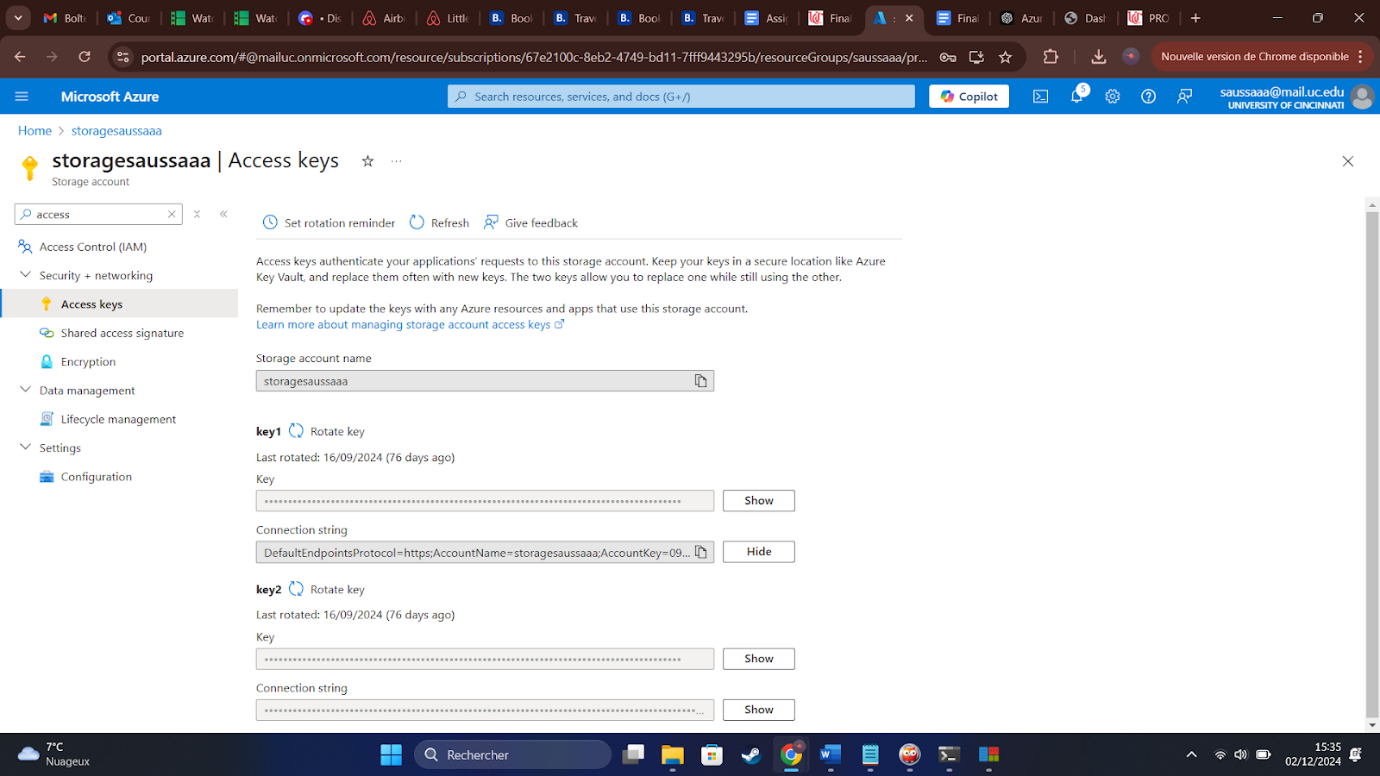Switch to the PRO browser tab
Screen dimensions: 1380x776
point(1147,18)
